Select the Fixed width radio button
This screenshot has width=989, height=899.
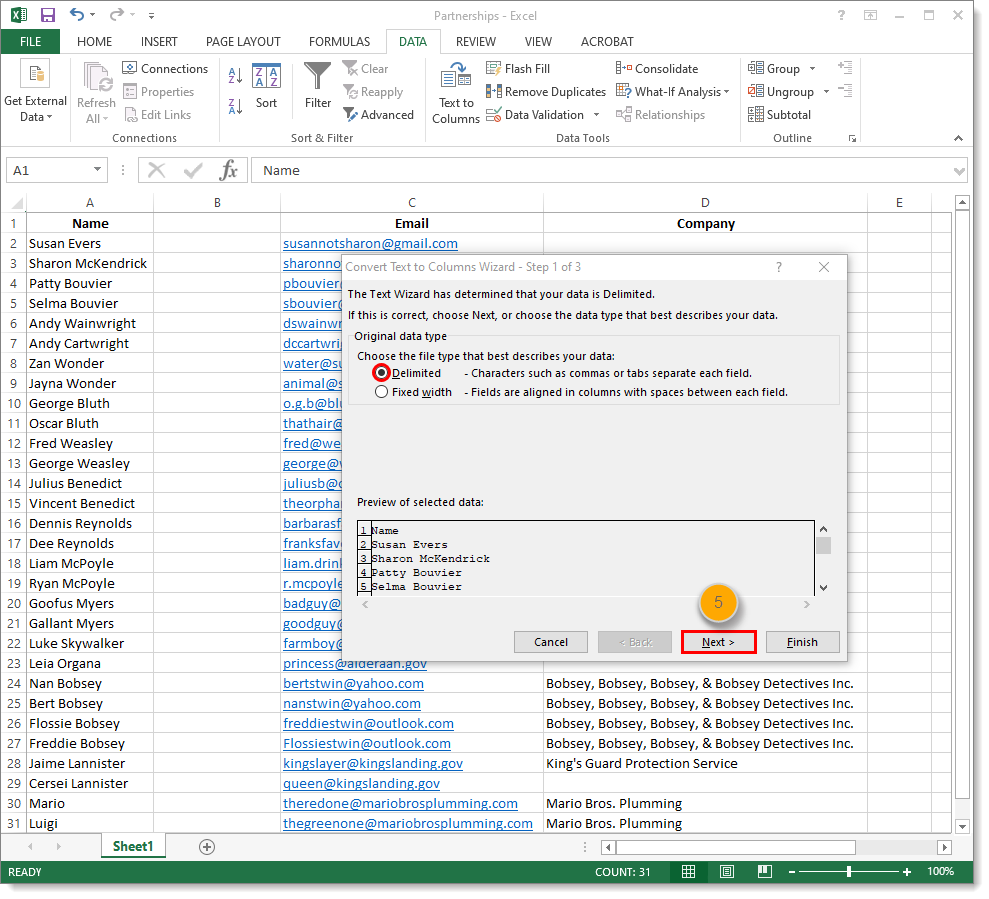tap(381, 392)
